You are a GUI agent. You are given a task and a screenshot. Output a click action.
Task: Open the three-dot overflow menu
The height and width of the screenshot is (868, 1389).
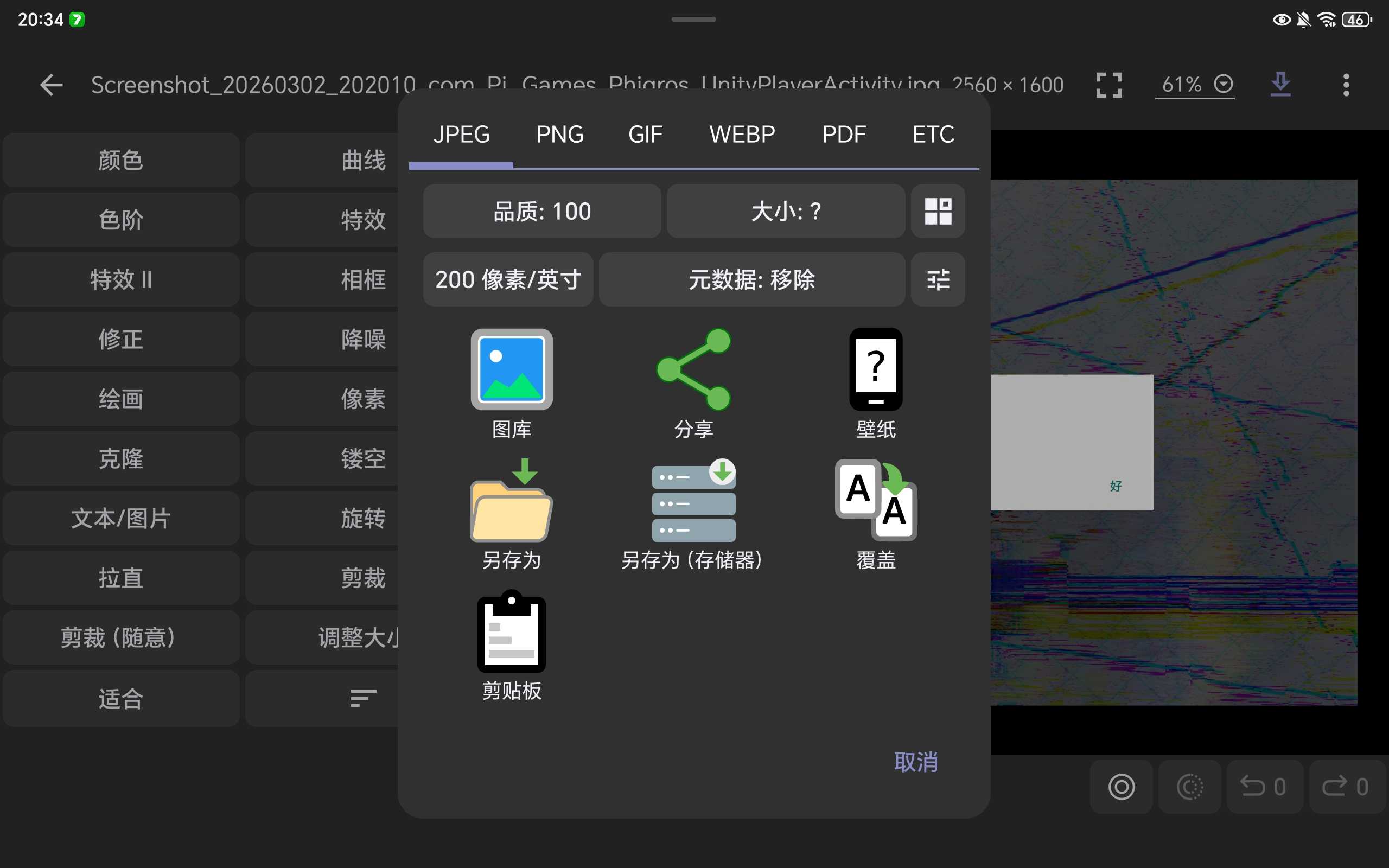[1346, 85]
